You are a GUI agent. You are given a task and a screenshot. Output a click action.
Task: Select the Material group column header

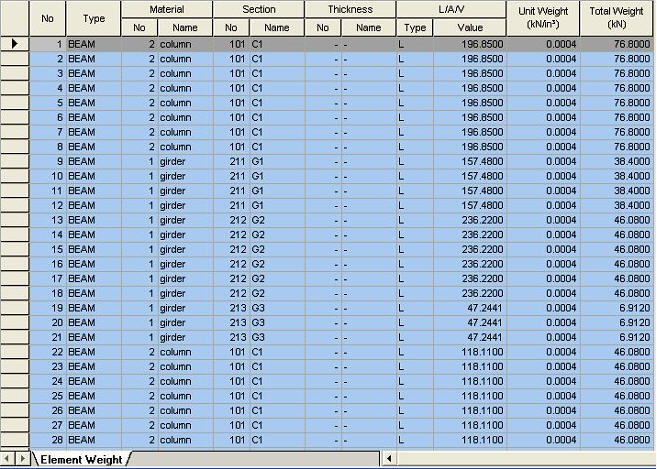tap(167, 10)
